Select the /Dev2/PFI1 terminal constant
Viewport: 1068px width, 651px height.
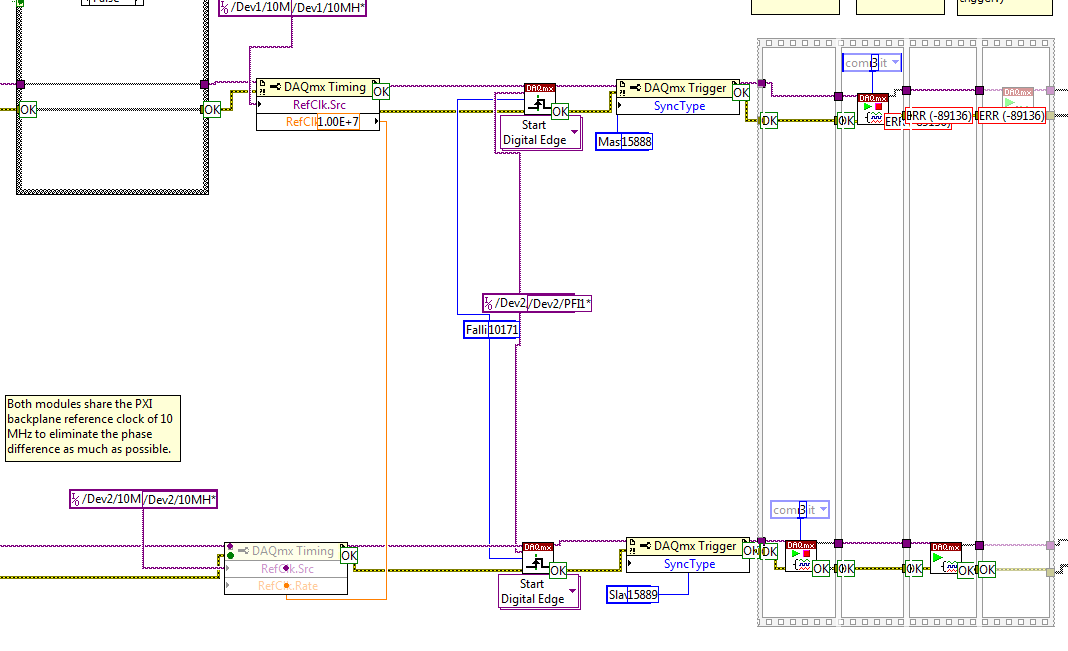point(537,303)
